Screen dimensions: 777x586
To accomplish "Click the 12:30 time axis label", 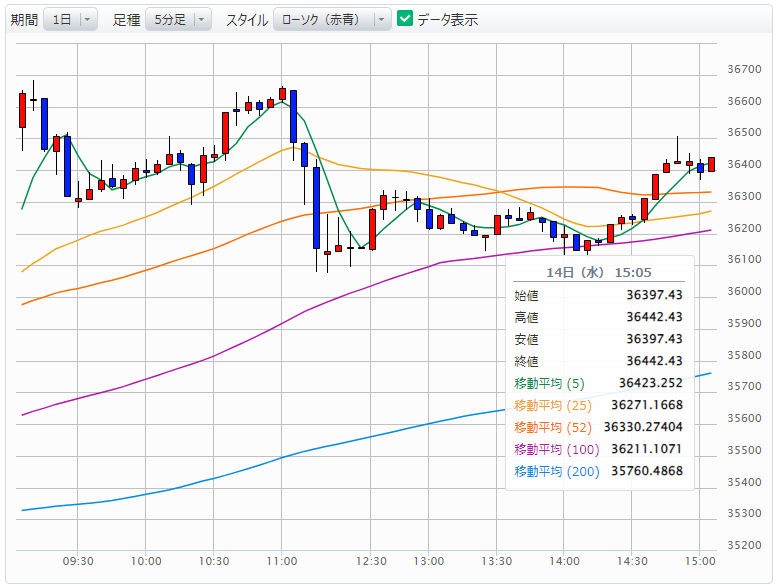I will click(372, 561).
